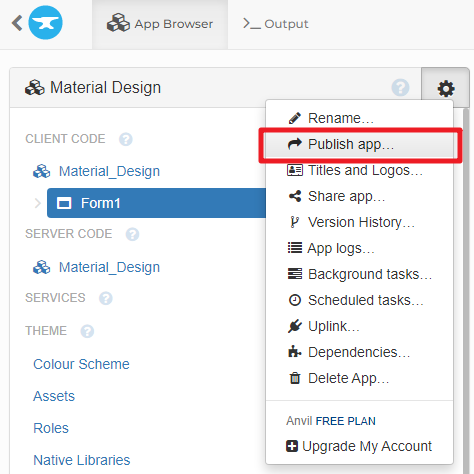Open help for SERVICES section
Screen dimensions: 474x474
(x=106, y=298)
